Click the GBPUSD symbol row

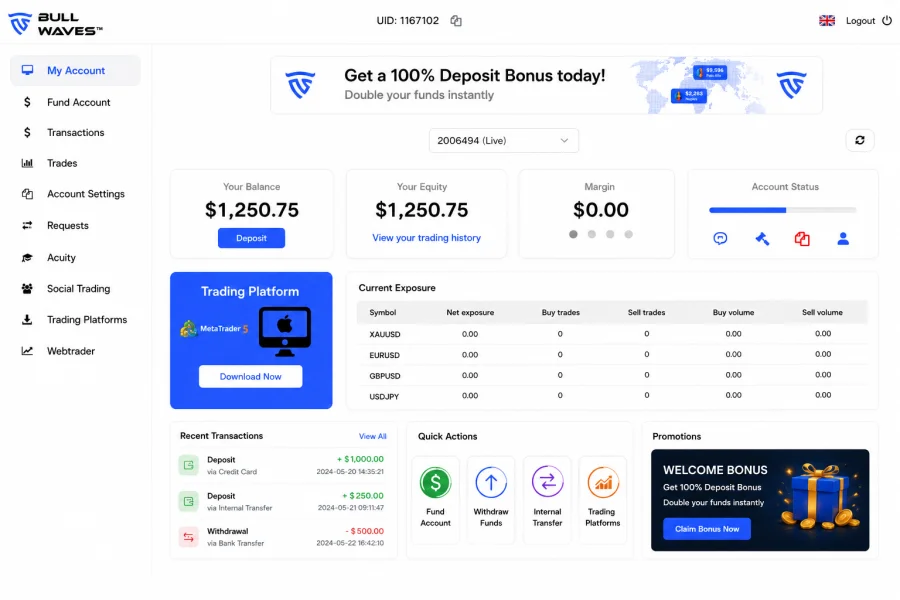[612, 376]
